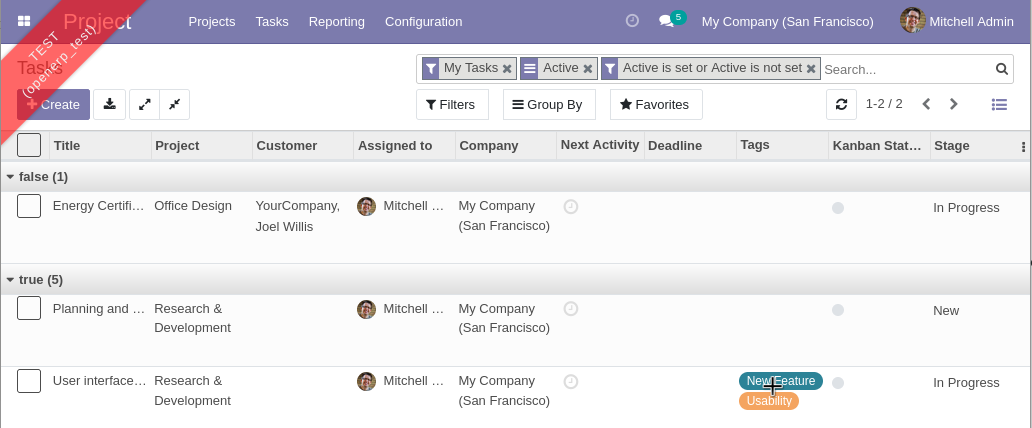Click the refresh list icon
Screen dimensions: 1032x428
pos(842,104)
